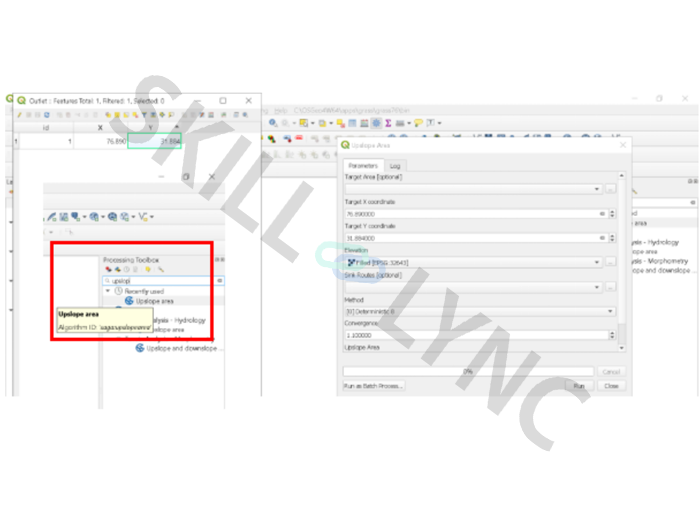Browse for Sink Routes with ellipsis button
The width and height of the screenshot is (700, 514).
tap(610, 287)
